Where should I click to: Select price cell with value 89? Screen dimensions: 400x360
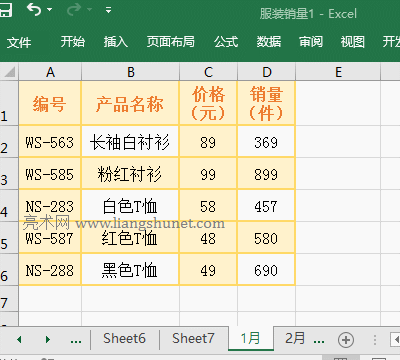coord(208,142)
